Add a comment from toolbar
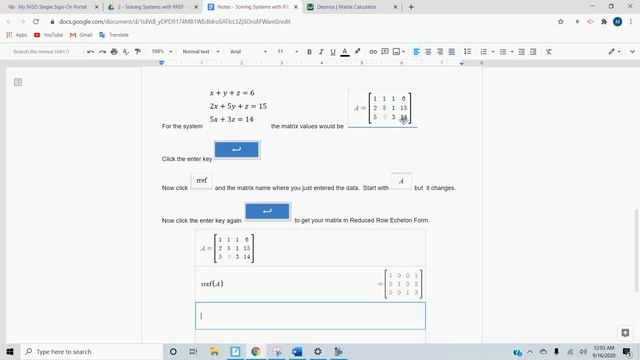Image resolution: width=640 pixels, height=360 pixels. pos(384,51)
